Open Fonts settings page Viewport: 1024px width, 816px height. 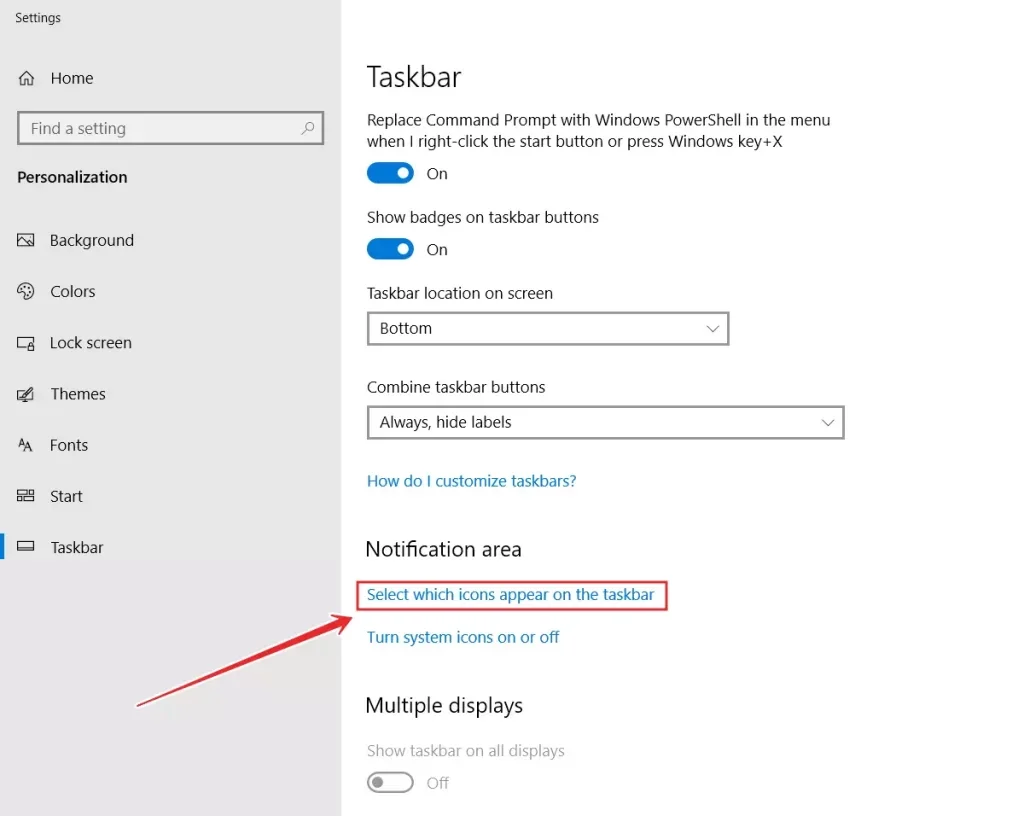69,445
